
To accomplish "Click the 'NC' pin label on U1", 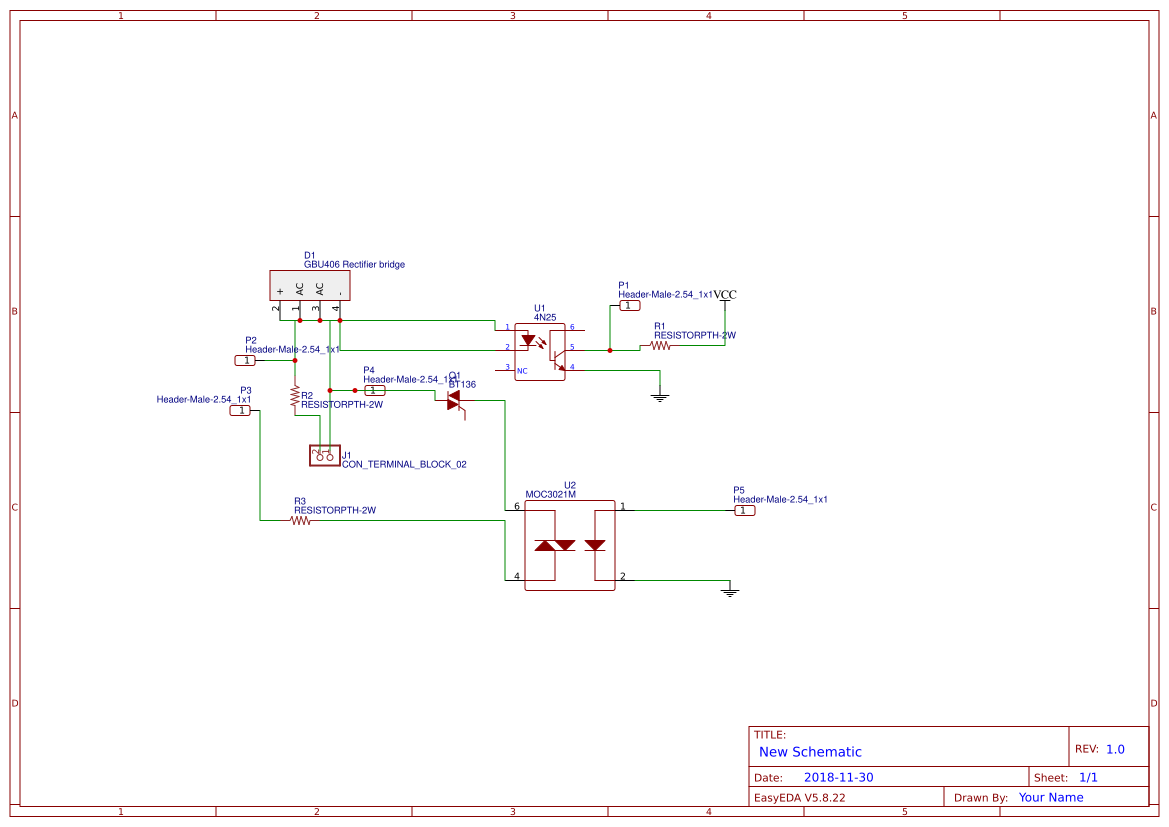I will pos(522,371).
